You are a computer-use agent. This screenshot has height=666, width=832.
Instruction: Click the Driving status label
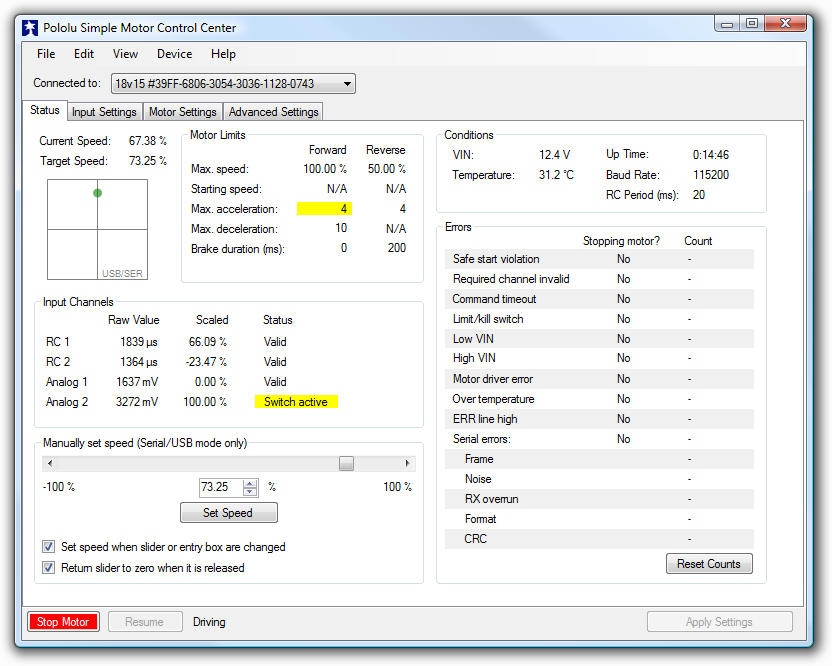click(x=209, y=622)
